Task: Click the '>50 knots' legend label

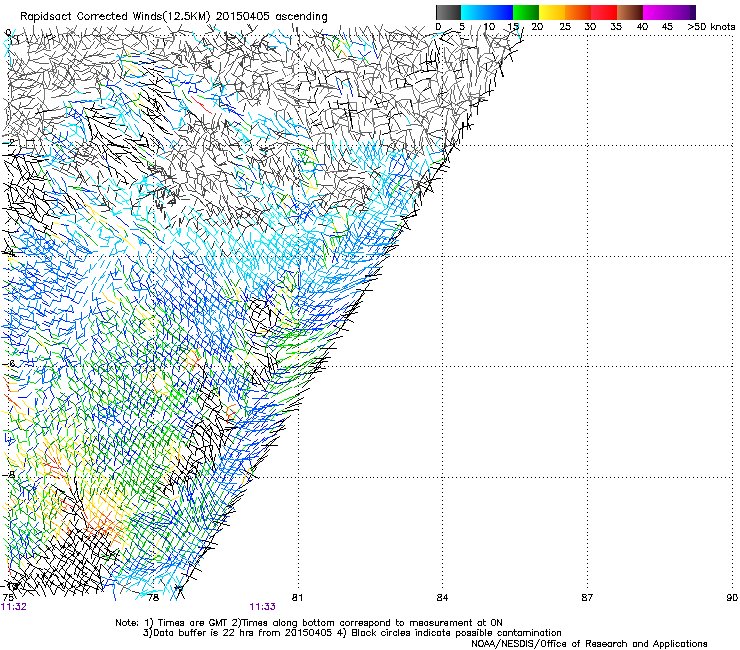Action: point(711,27)
